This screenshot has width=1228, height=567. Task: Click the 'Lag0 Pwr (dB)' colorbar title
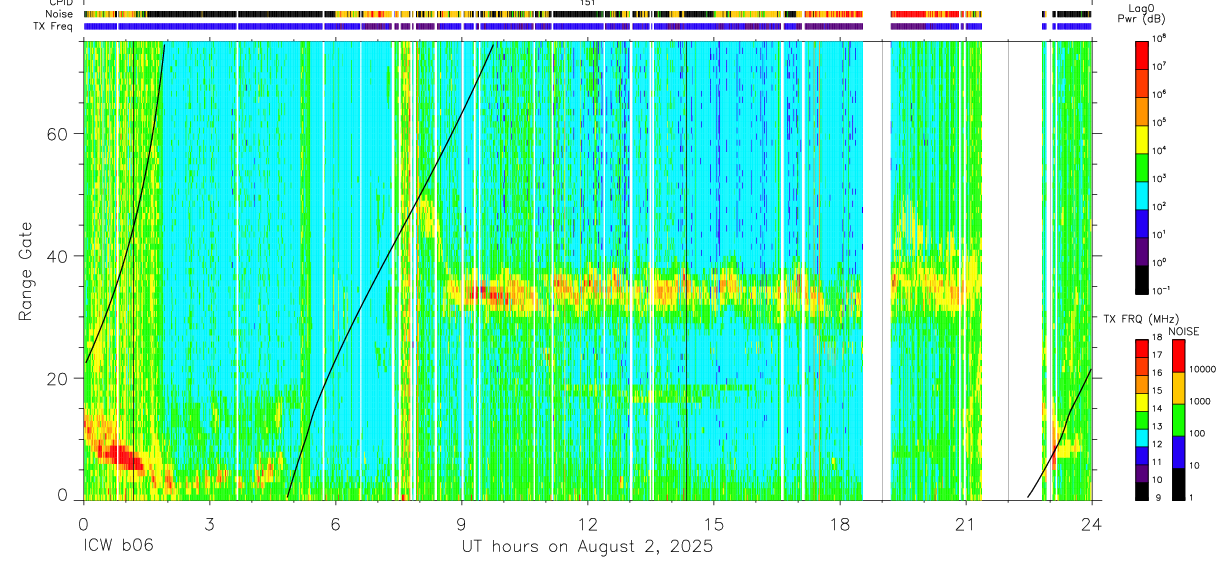click(1142, 14)
